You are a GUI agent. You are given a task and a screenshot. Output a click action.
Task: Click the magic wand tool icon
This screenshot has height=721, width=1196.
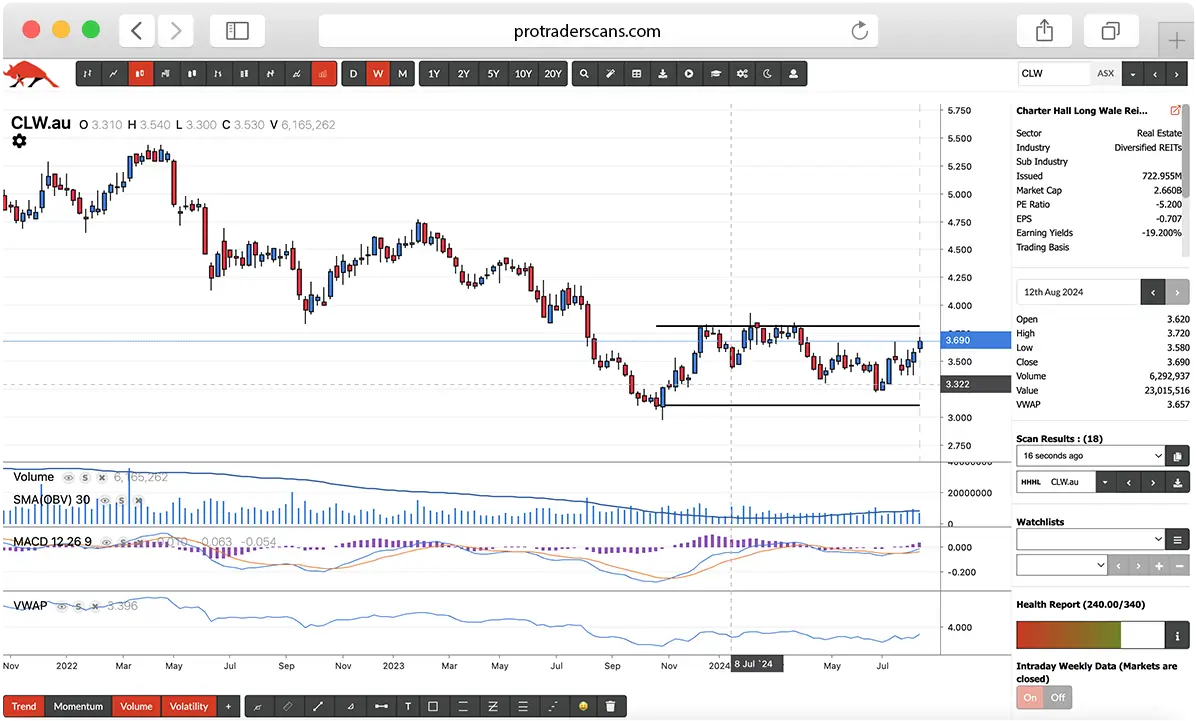[x=610, y=74]
